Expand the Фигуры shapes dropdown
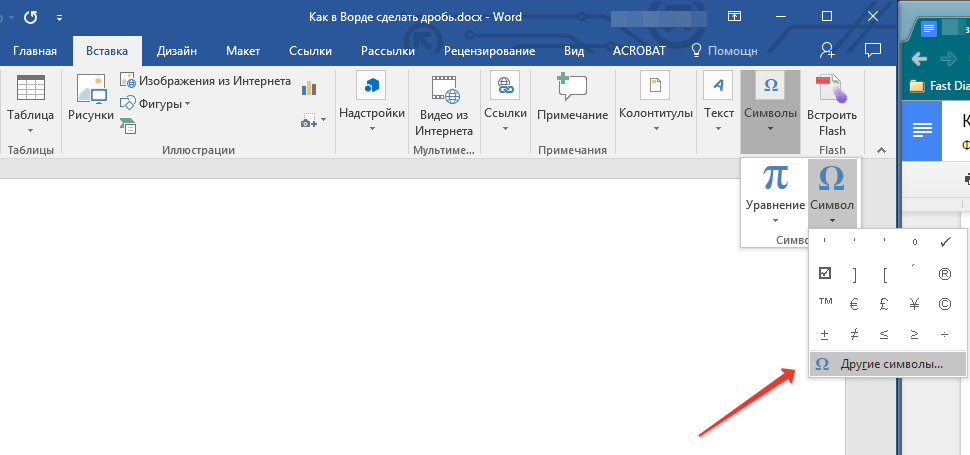Image resolution: width=970 pixels, height=455 pixels. pos(157,103)
